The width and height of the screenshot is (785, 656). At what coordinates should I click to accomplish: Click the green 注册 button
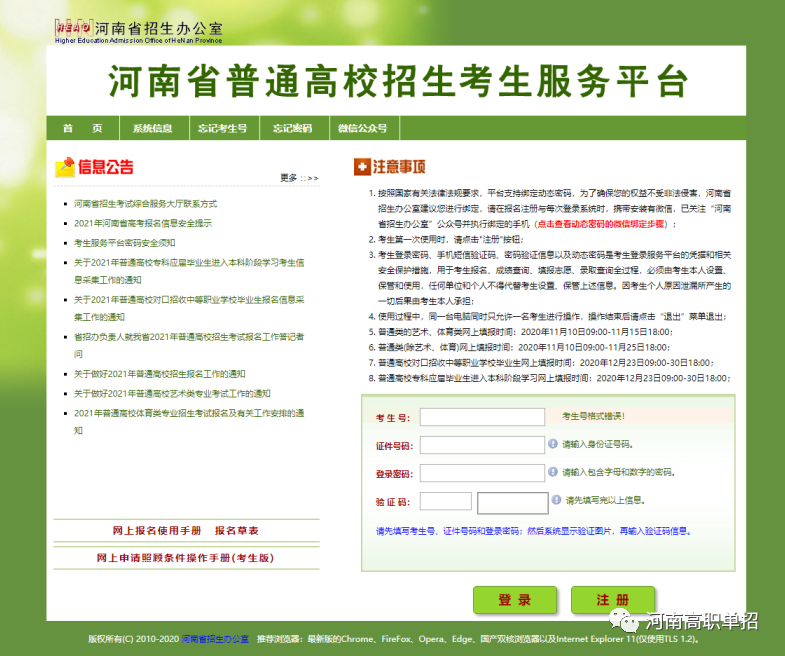[x=613, y=599]
